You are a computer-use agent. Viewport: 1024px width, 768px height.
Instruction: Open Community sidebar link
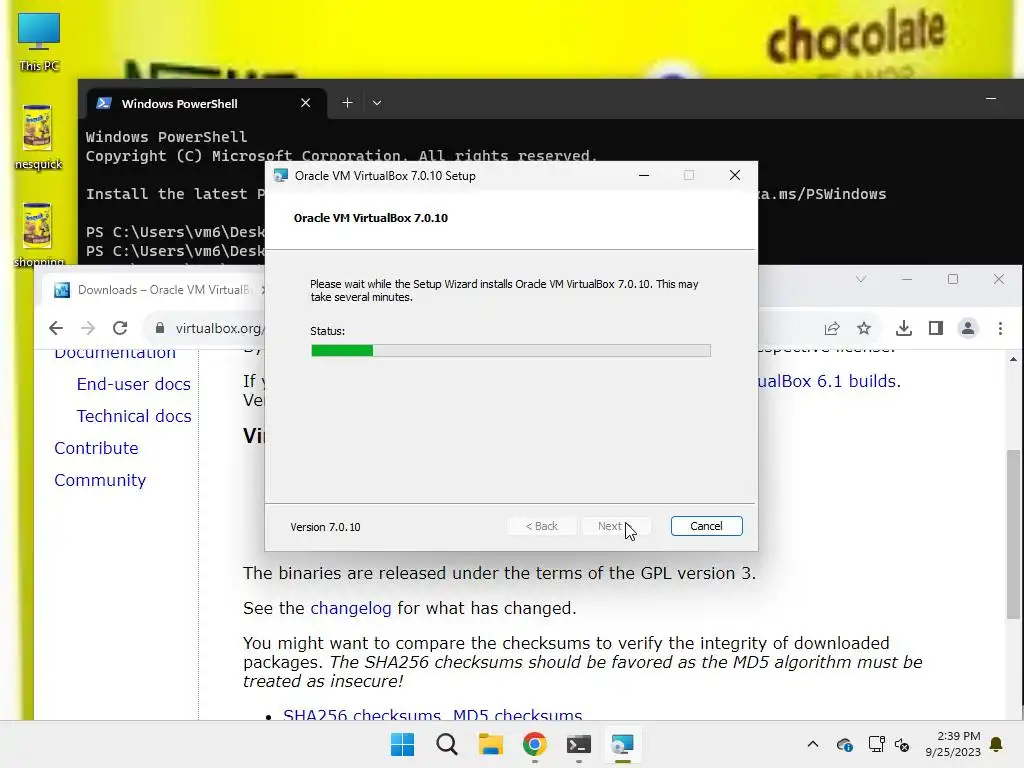[x=100, y=480]
